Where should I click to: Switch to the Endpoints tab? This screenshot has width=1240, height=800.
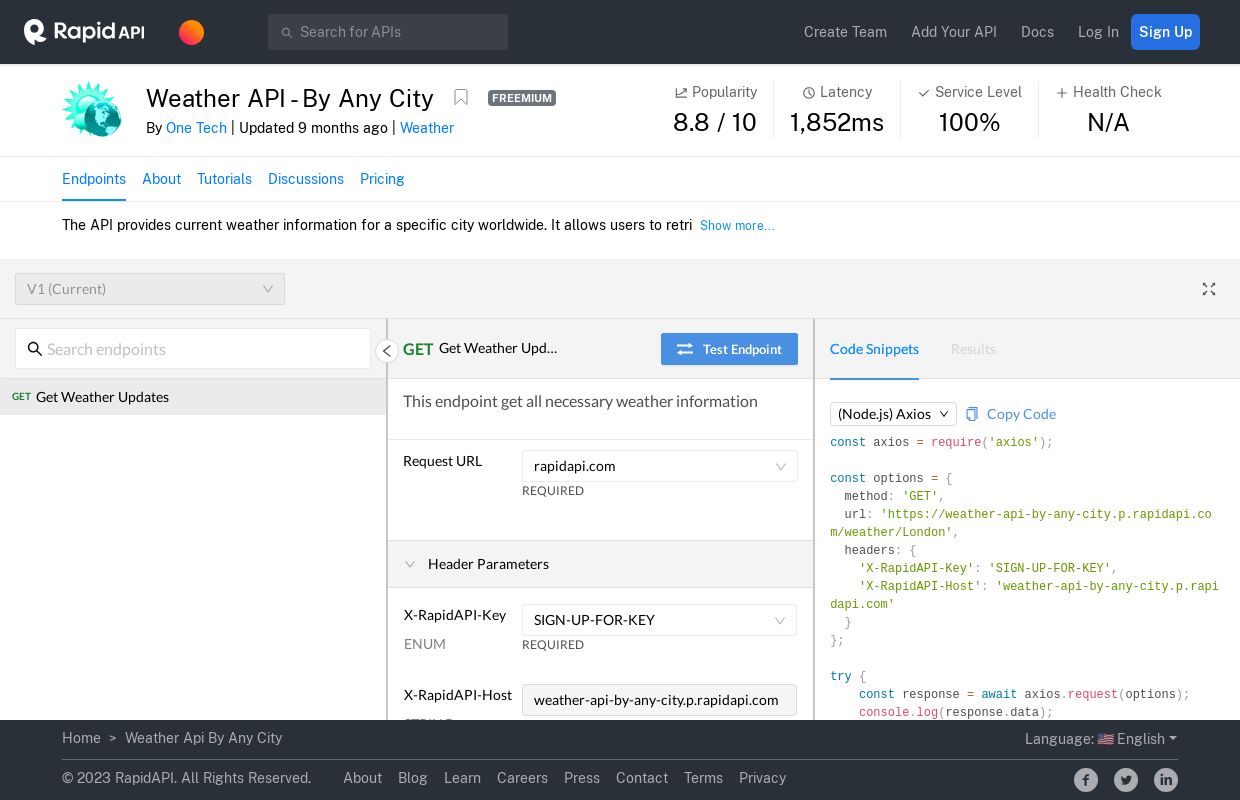94,179
